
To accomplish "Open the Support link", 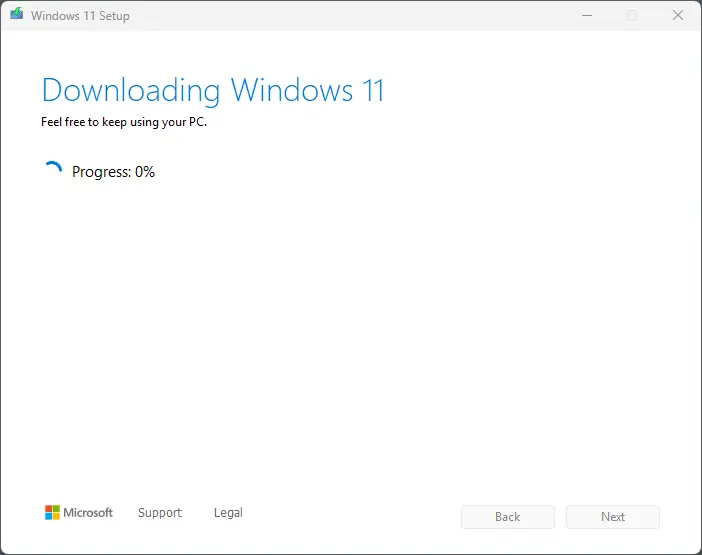I will [x=160, y=513].
